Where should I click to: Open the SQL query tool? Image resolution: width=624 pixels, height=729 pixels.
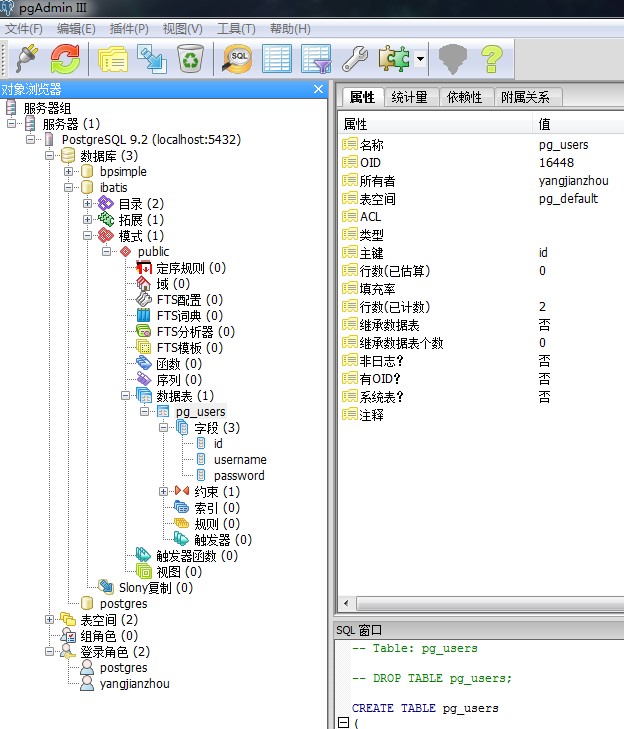(x=237, y=59)
